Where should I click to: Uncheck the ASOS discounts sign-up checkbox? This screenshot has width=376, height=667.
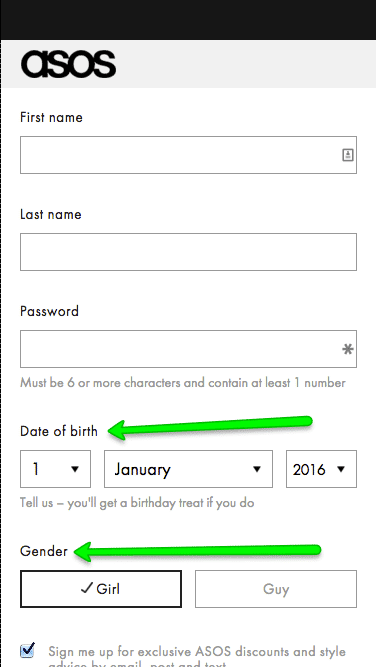click(28, 650)
